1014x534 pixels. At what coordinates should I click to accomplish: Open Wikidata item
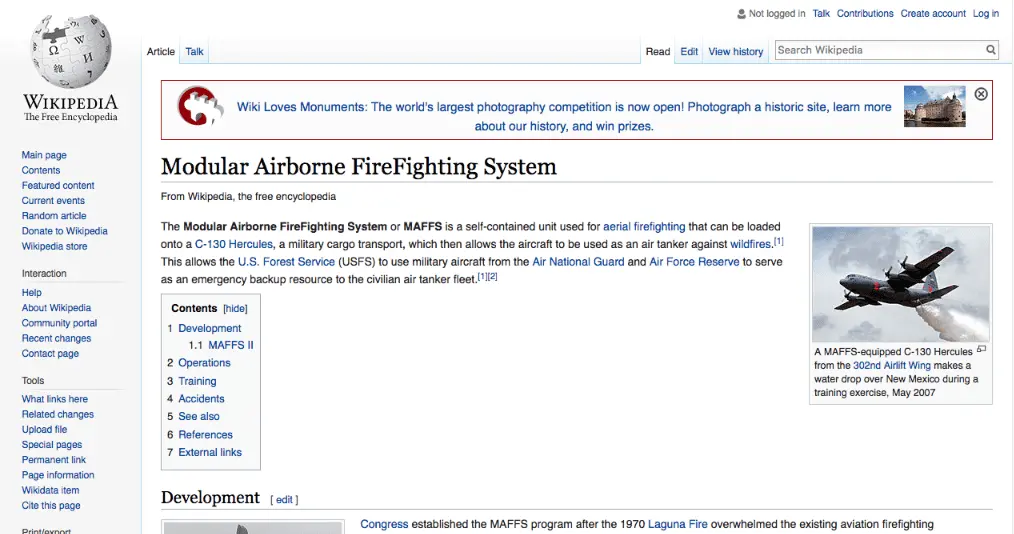click(50, 491)
